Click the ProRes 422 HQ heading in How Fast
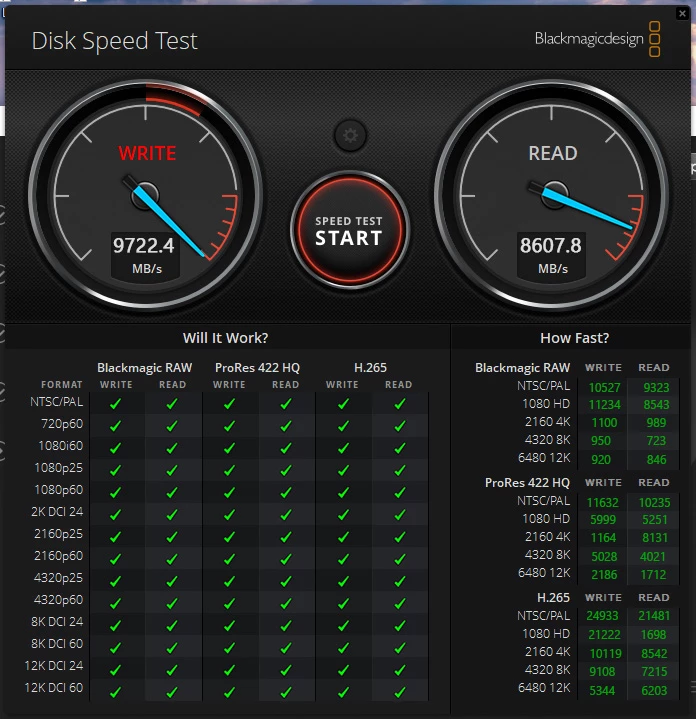 [527, 483]
